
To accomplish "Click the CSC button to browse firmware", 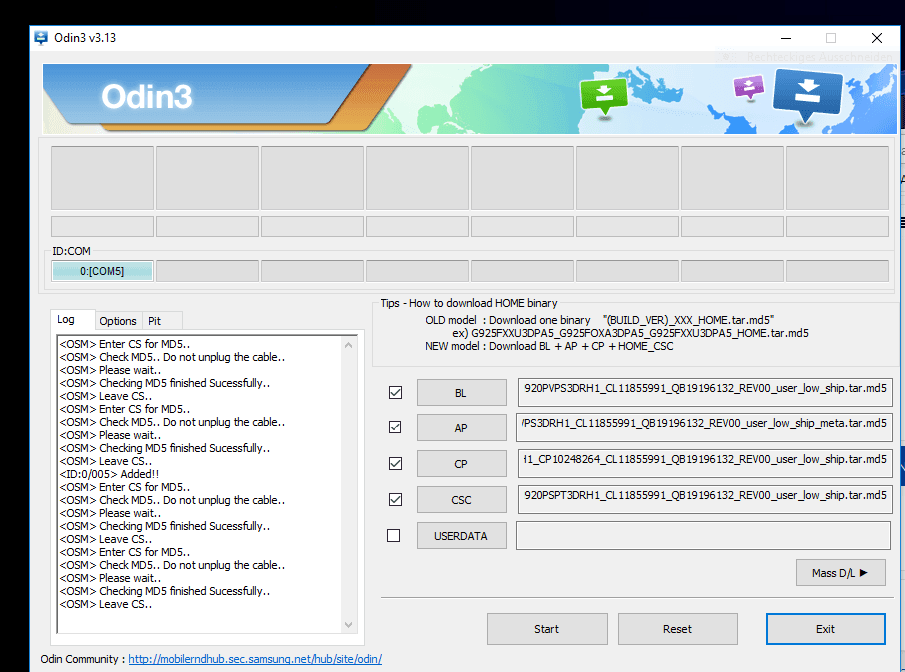I will (462, 500).
